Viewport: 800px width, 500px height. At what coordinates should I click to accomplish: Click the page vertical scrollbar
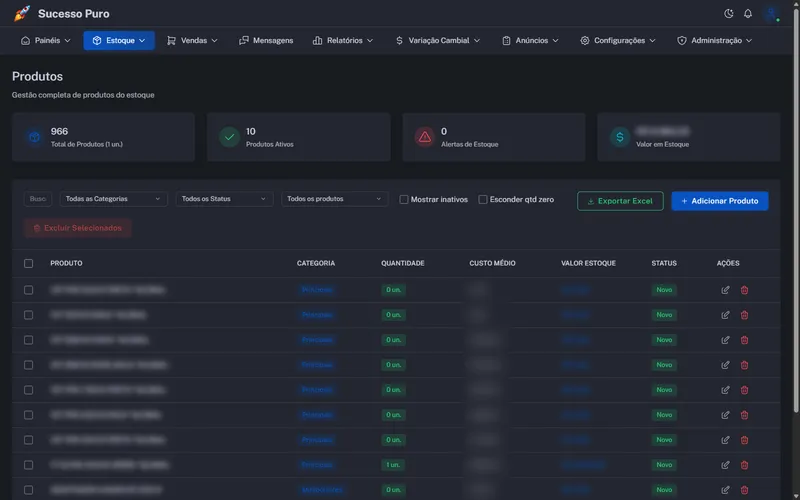coord(796,209)
